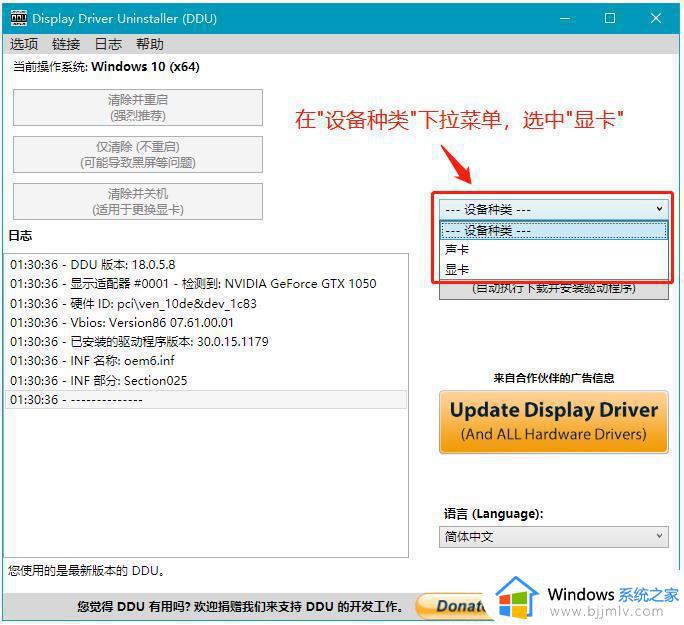Close the DDU window
Viewport: 684px width, 625px height.
point(656,18)
